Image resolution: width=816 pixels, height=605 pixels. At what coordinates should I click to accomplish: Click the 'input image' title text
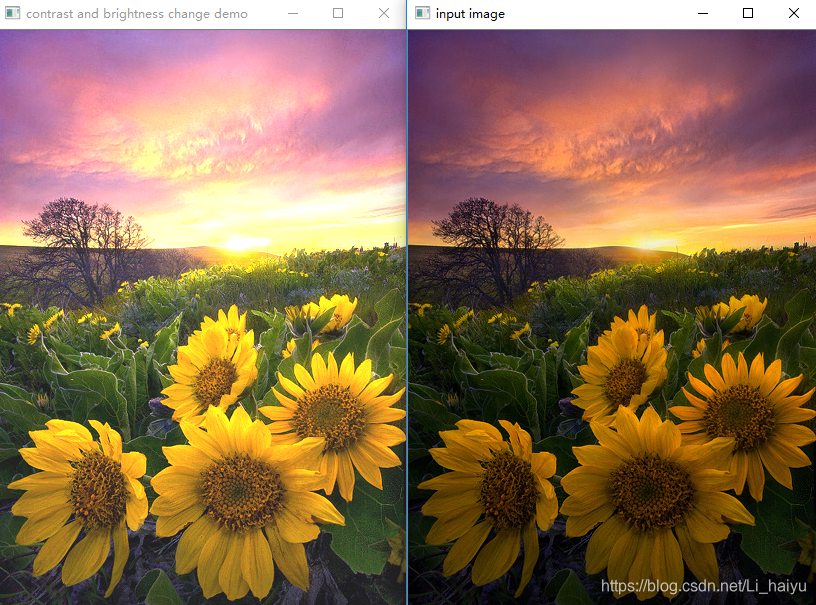466,13
